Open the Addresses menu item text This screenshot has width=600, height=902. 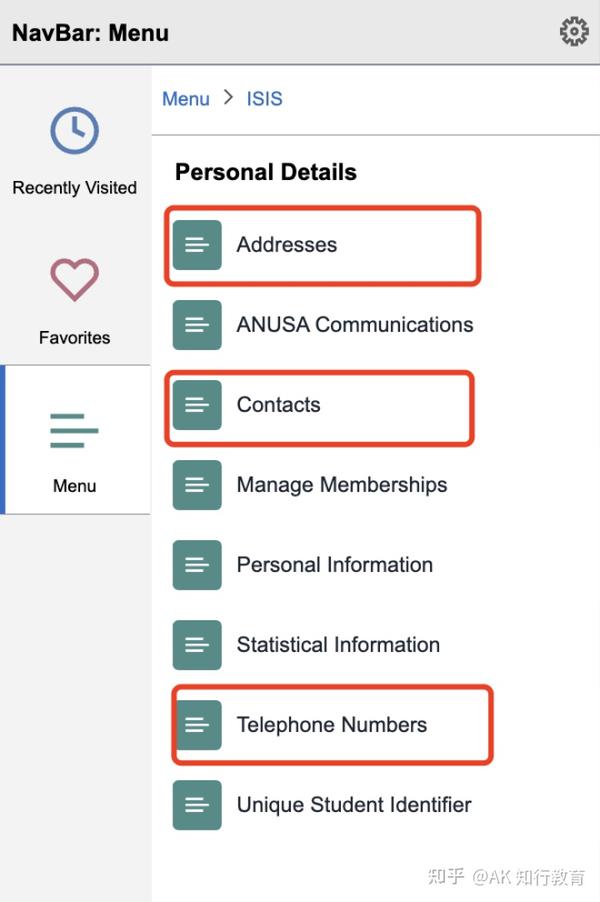(286, 244)
